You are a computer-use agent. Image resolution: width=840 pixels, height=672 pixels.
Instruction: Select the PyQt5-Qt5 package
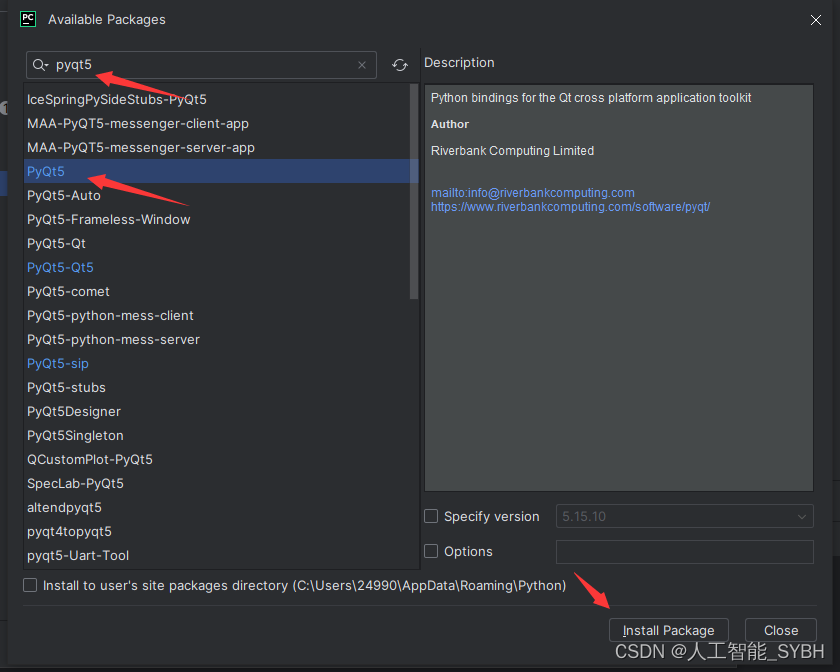(x=221, y=267)
